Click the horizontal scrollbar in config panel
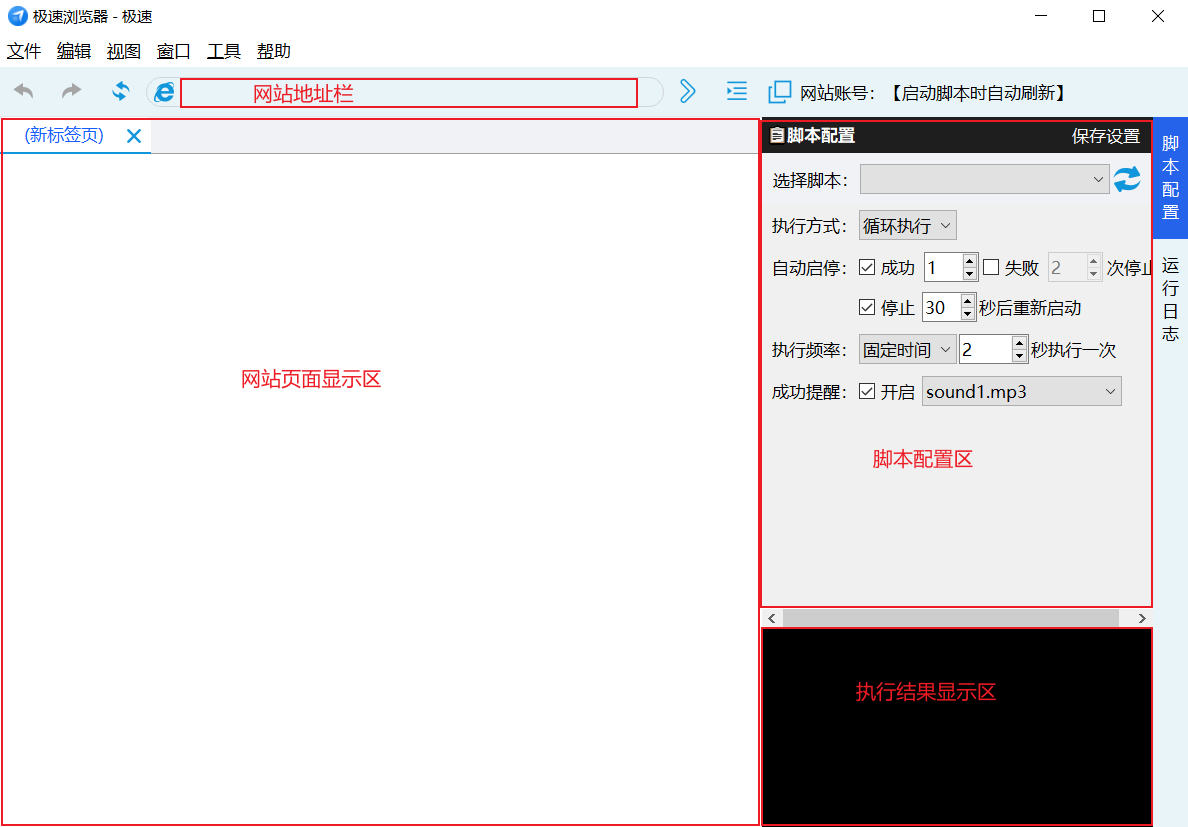Screen dimensions: 1188x827 [950, 619]
